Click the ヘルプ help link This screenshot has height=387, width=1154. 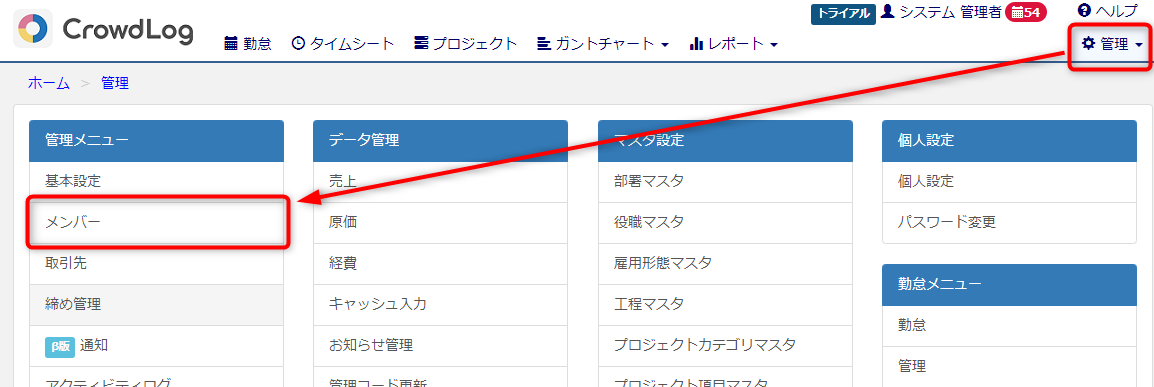click(1107, 10)
